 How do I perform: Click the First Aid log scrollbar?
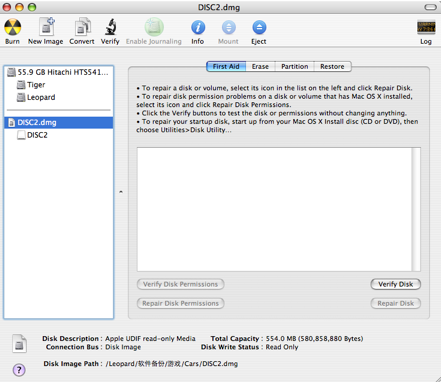pos(416,209)
